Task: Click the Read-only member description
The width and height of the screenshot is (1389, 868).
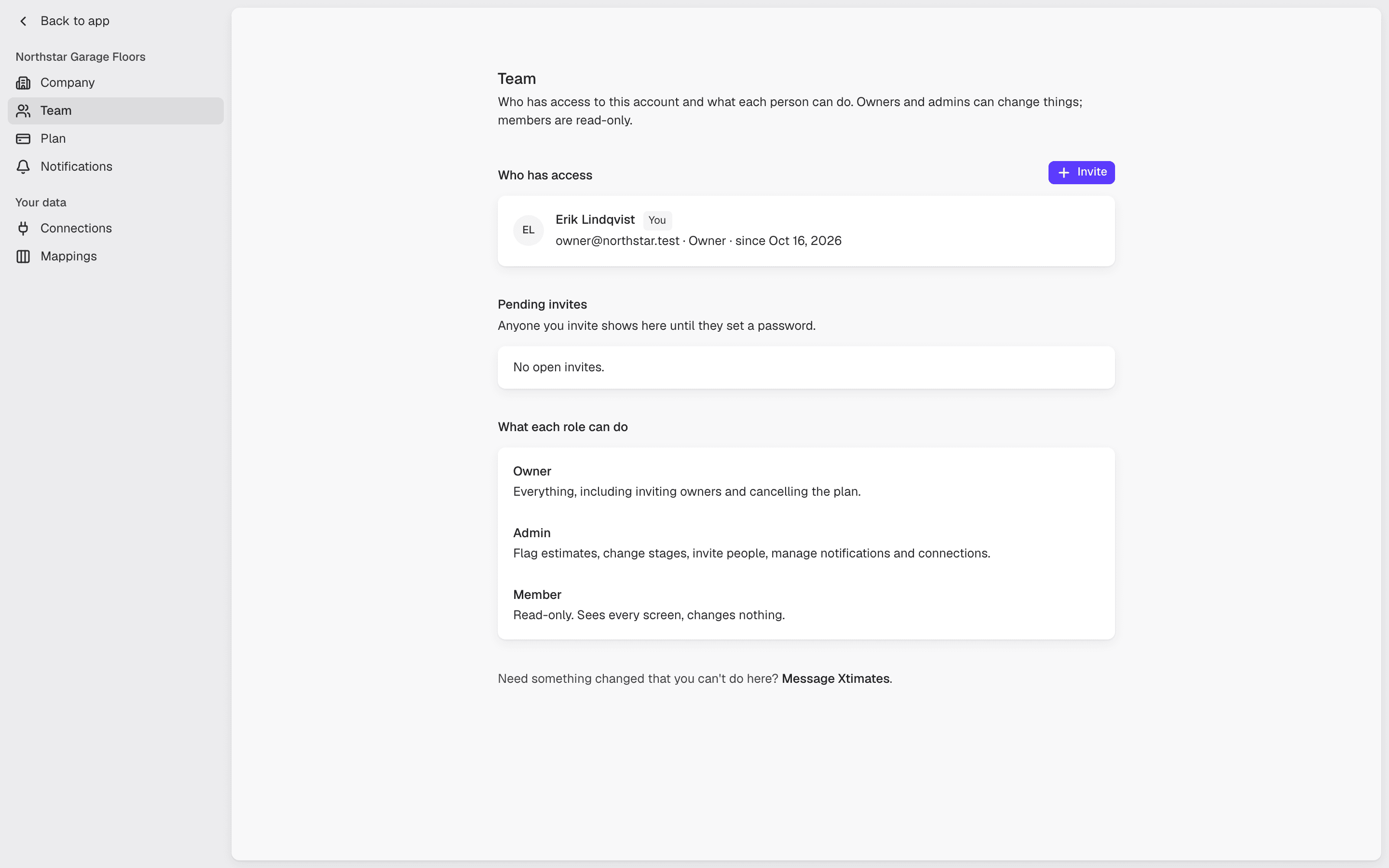Action: [x=649, y=615]
